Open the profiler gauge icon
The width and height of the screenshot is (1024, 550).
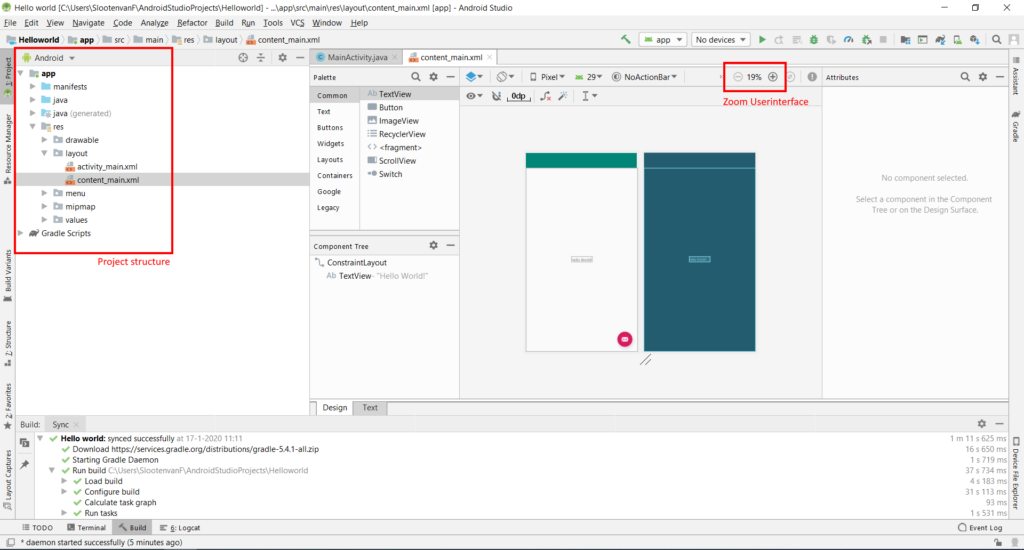pyautogui.click(x=848, y=39)
